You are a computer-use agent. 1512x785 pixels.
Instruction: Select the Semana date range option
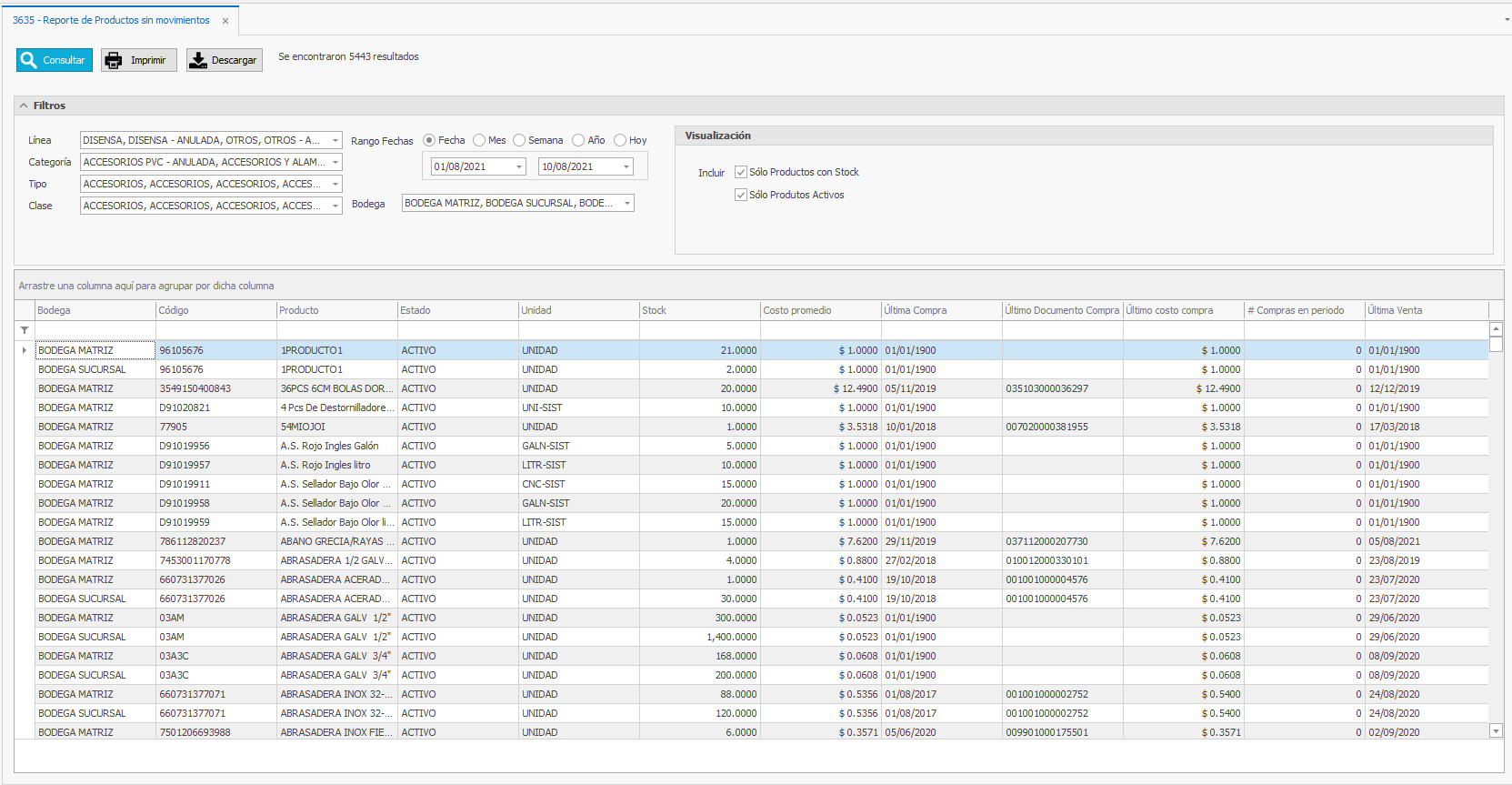pos(519,140)
